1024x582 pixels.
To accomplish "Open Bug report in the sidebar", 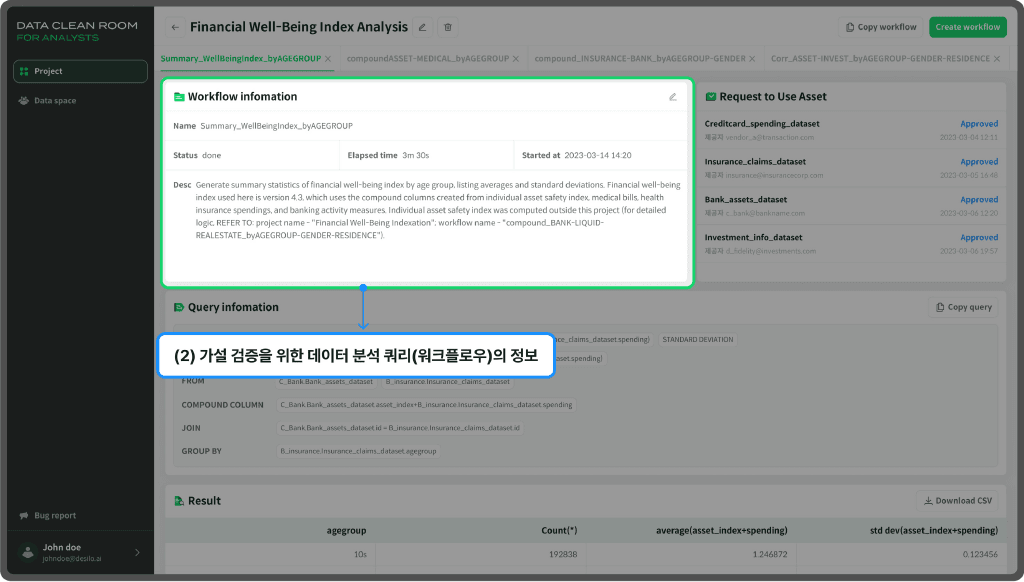I will [55, 515].
